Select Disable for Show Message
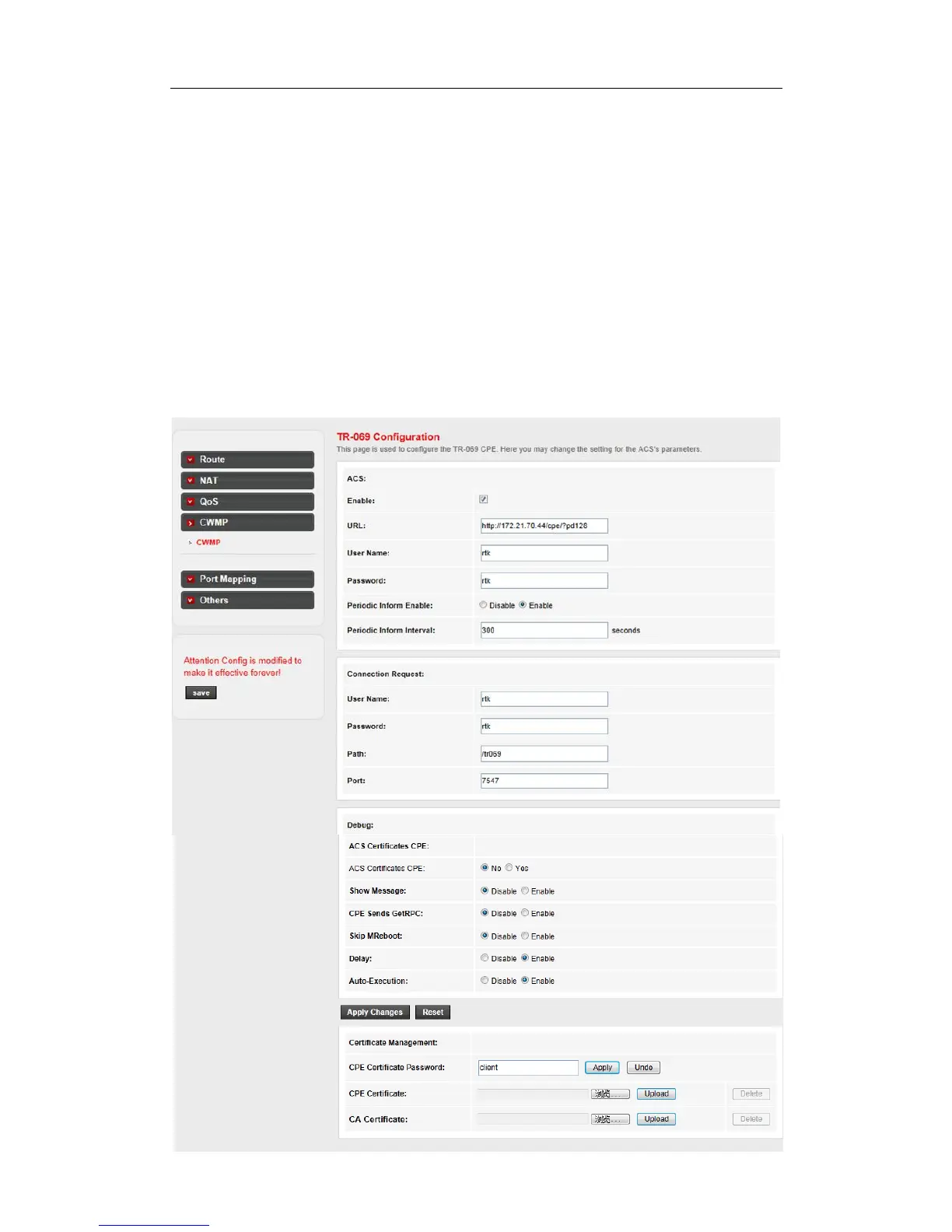The image size is (952, 1232). 485,891
